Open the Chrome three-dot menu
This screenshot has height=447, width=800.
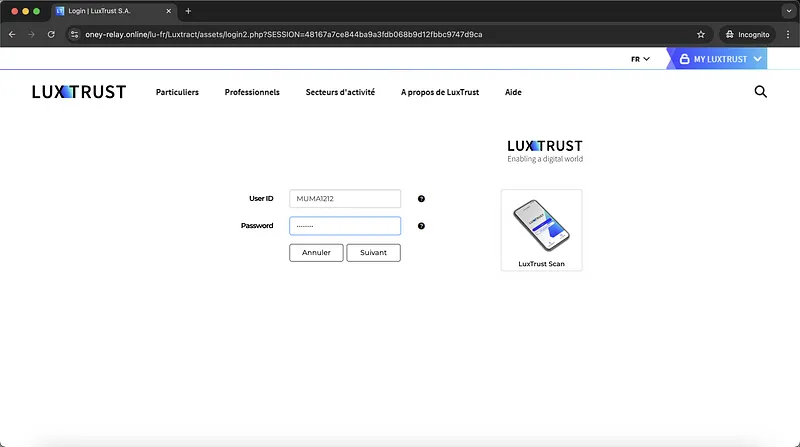pyautogui.click(x=788, y=35)
